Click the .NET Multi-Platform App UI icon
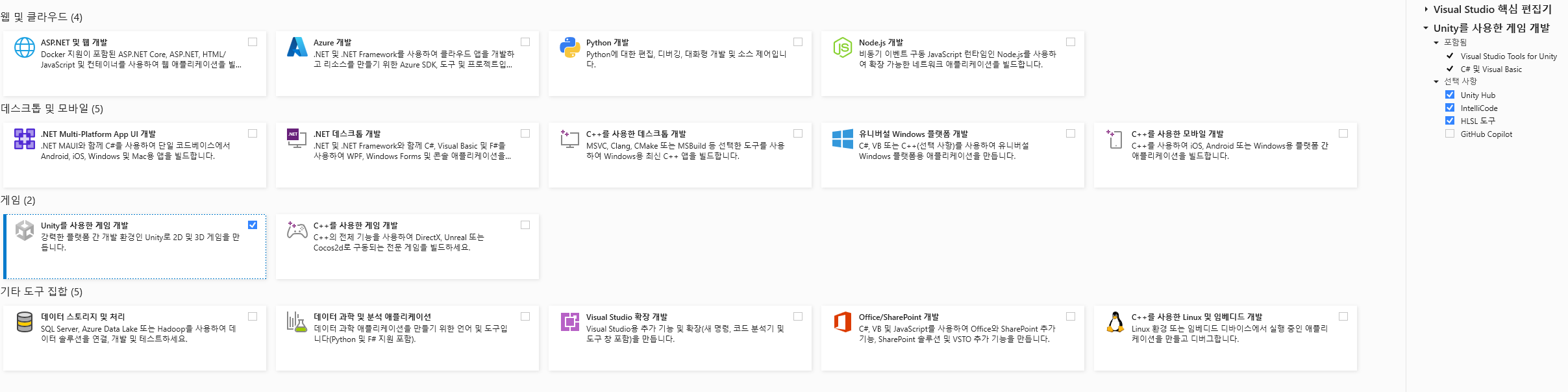The width and height of the screenshot is (1568, 392). (x=25, y=139)
